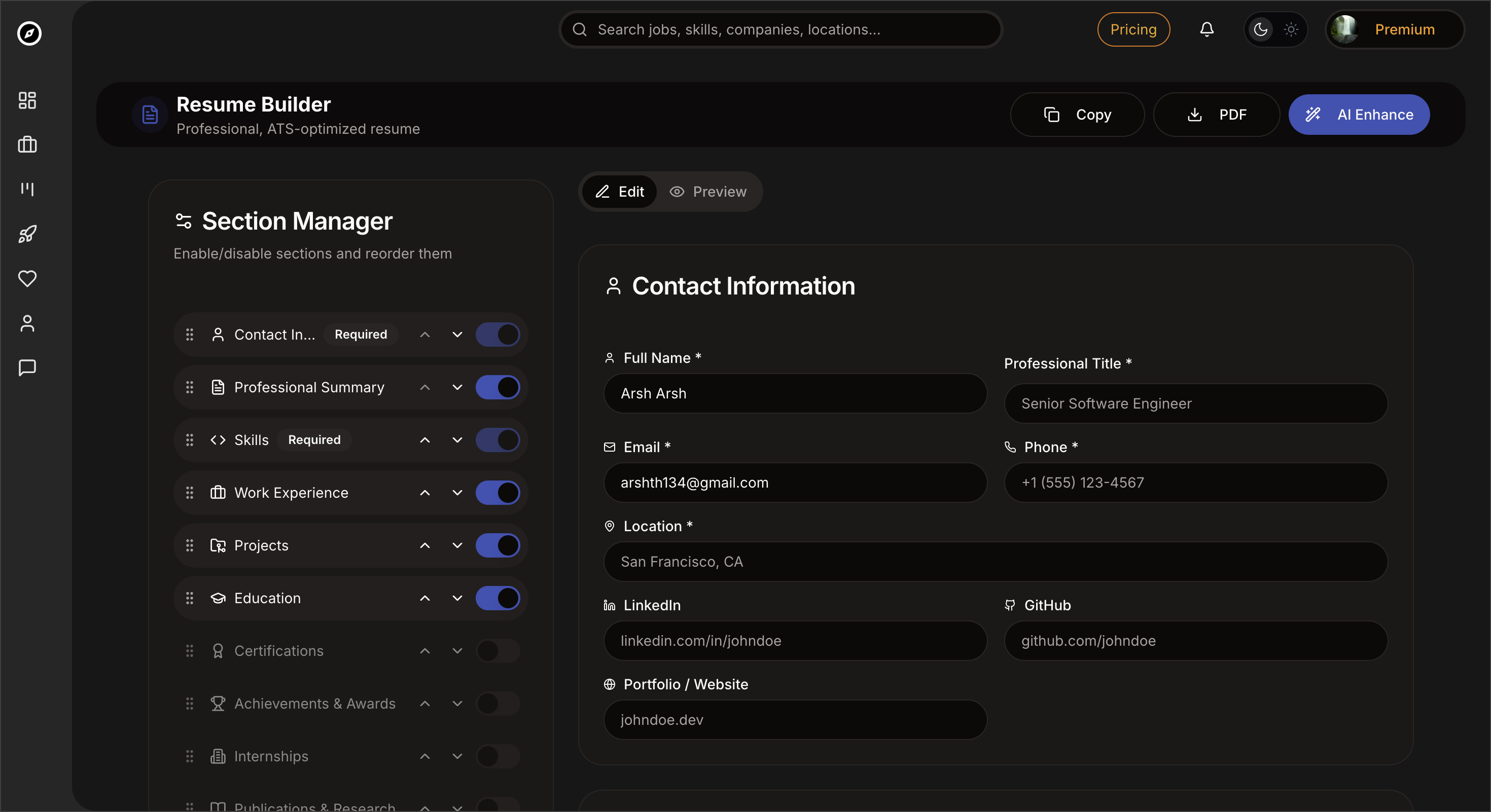Viewport: 1491px width, 812px height.
Task: Click down chevron for Skills section
Action: (457, 440)
